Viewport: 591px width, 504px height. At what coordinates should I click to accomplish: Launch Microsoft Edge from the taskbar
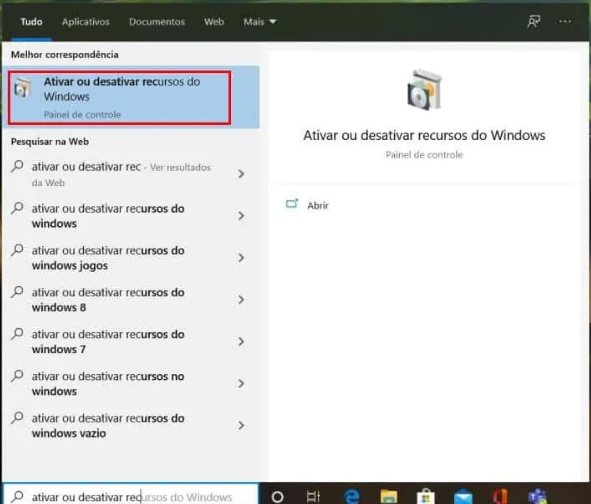[352, 496]
